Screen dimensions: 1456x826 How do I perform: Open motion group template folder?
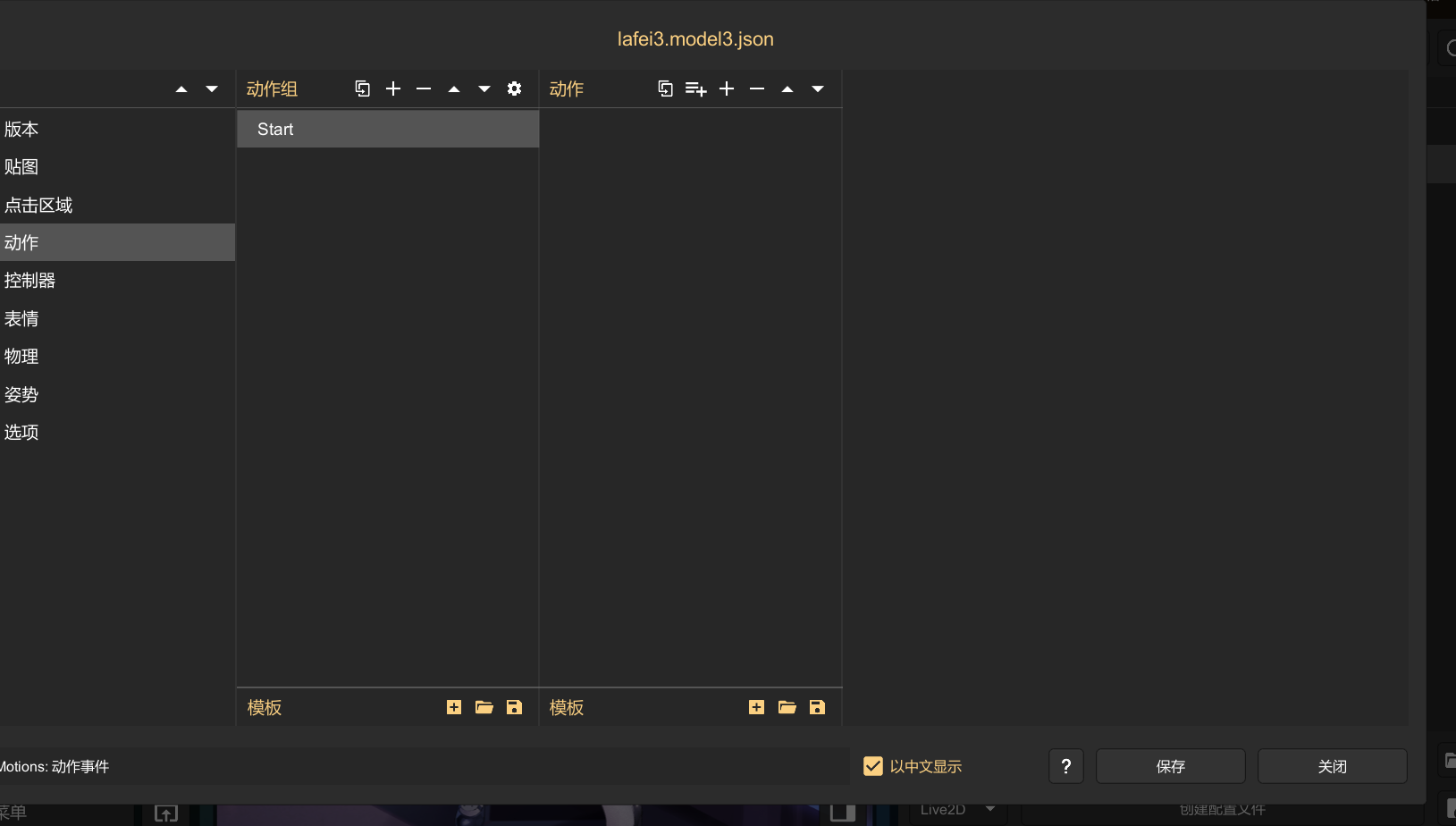484,707
